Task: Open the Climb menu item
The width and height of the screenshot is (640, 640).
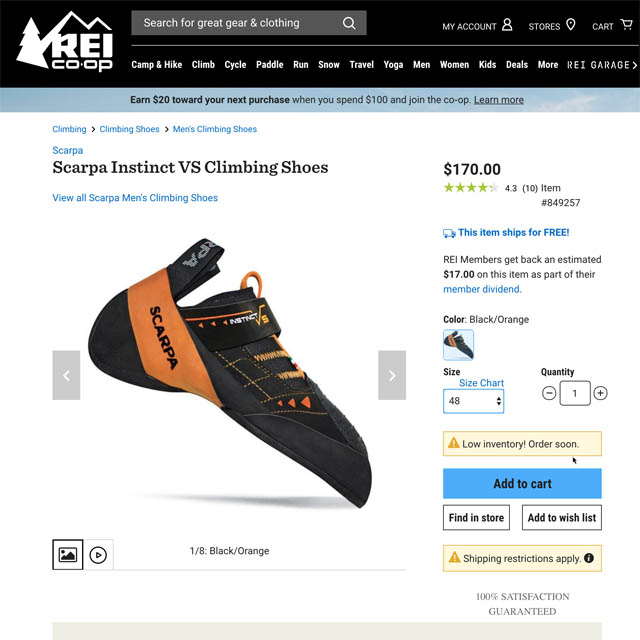Action: pyautogui.click(x=203, y=65)
